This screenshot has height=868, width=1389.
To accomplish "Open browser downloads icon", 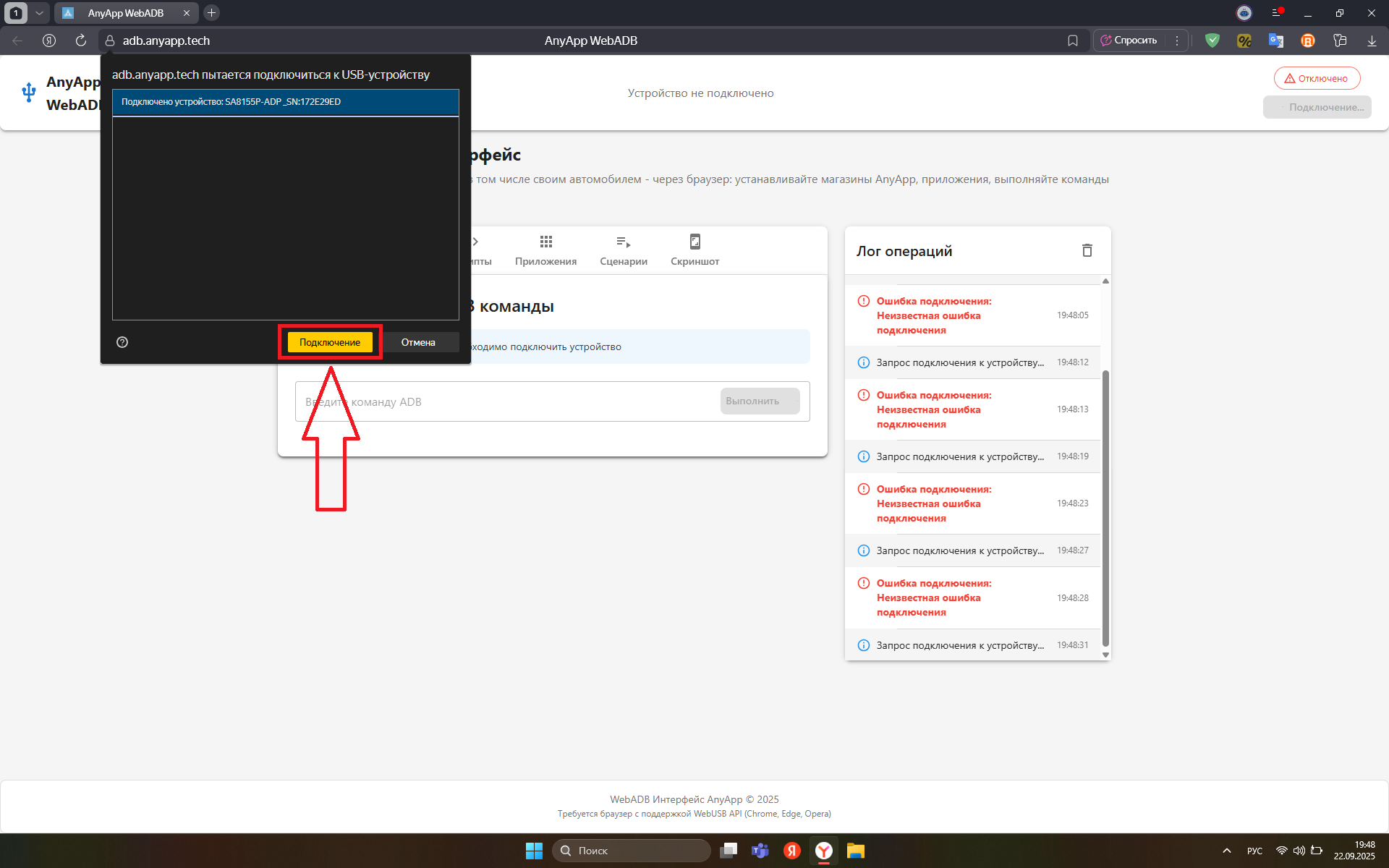I will click(x=1372, y=41).
